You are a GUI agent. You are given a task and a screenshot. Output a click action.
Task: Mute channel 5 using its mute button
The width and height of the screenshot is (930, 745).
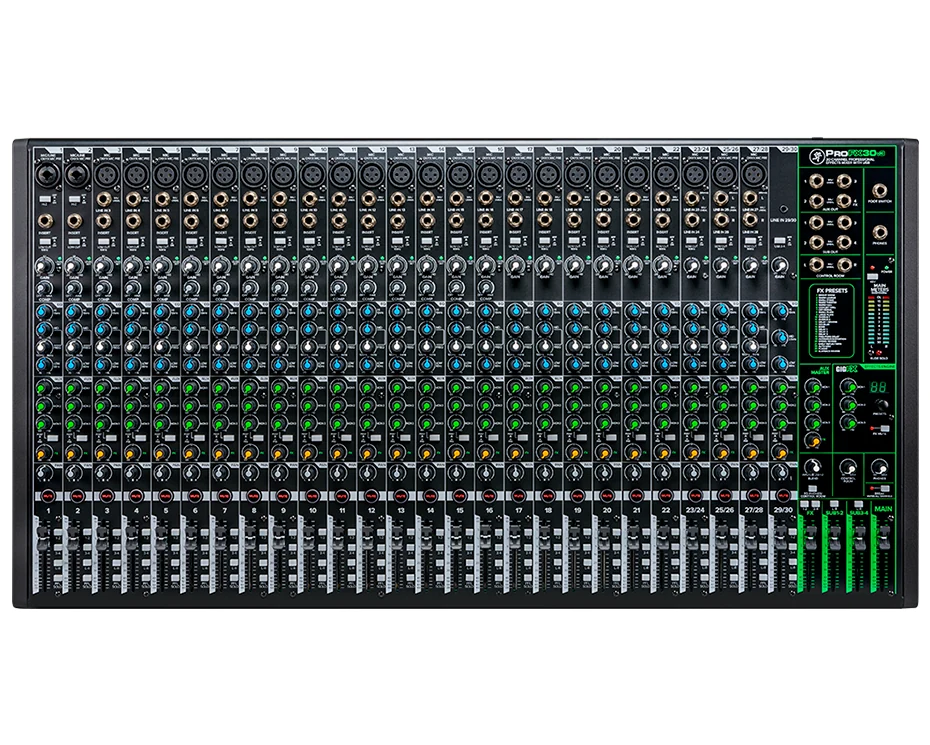pos(165,495)
